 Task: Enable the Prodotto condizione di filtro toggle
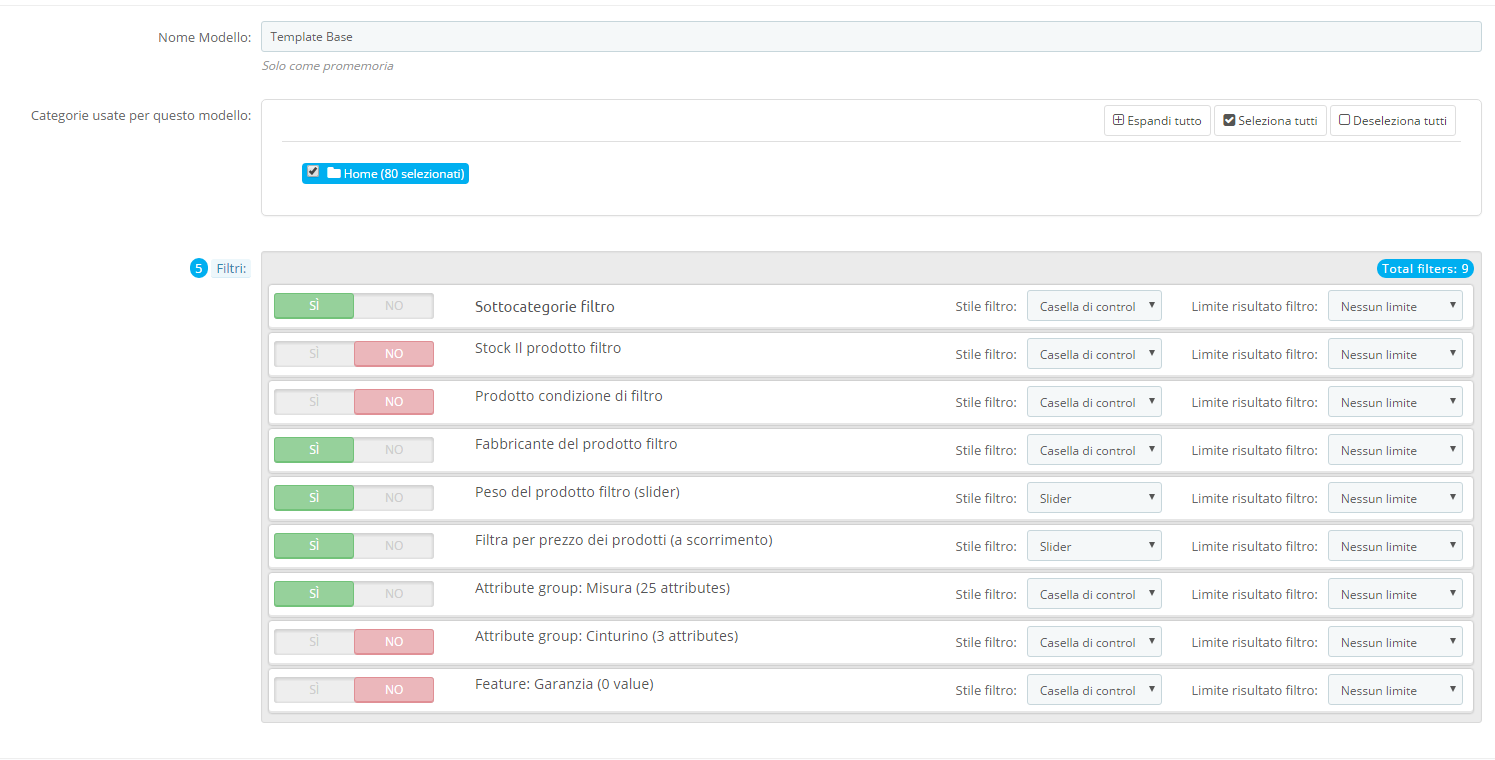313,401
